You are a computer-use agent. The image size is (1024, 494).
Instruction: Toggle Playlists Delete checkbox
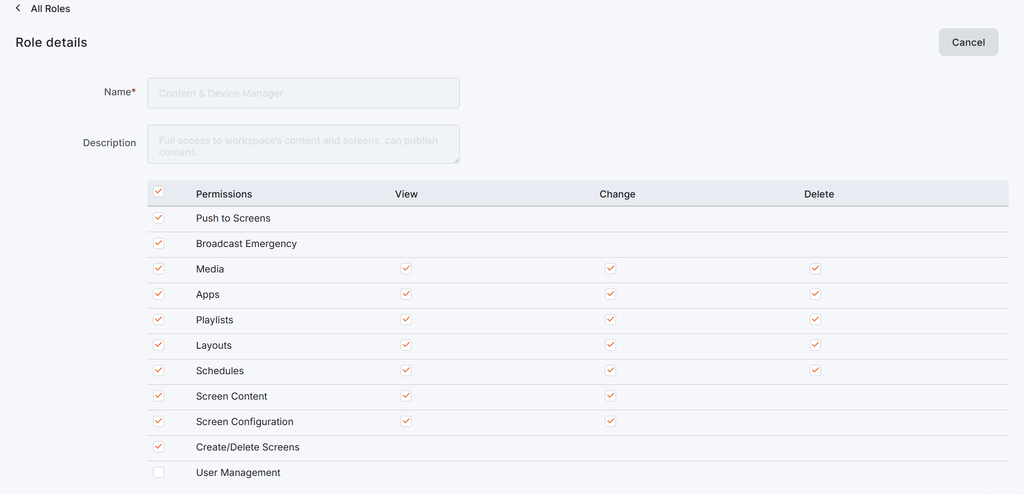[x=815, y=320]
